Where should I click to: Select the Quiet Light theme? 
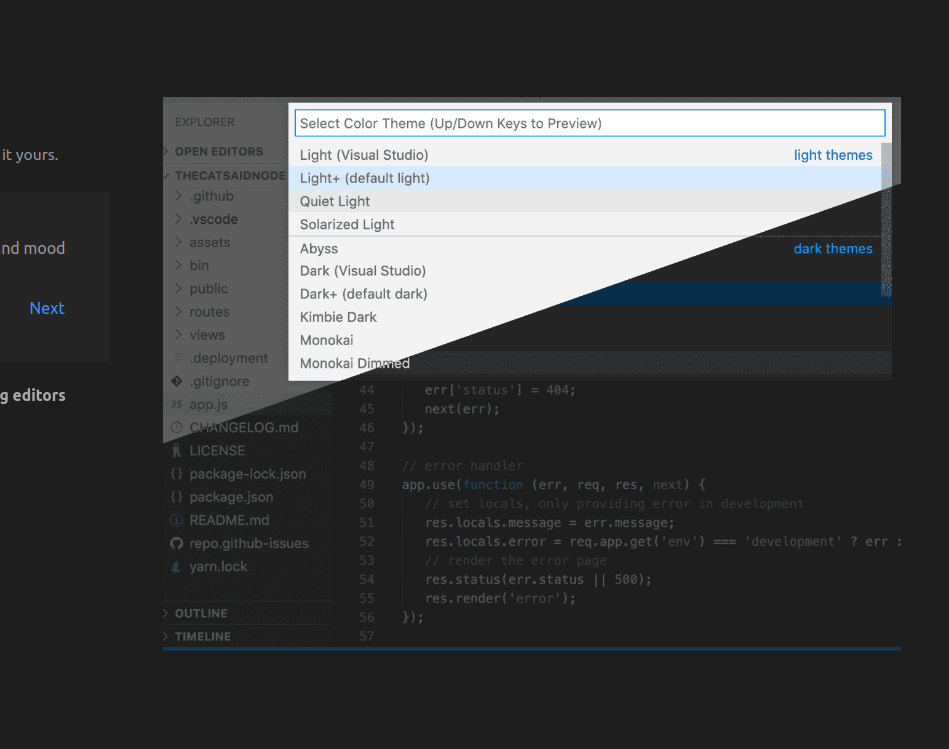(334, 201)
